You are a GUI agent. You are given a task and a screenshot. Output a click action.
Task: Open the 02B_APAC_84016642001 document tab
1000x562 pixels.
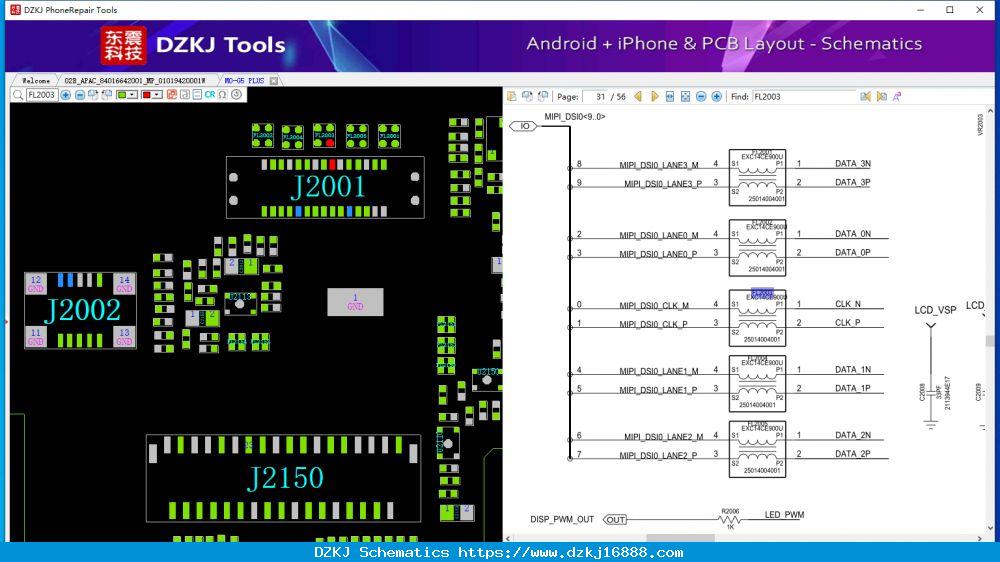tap(135, 80)
